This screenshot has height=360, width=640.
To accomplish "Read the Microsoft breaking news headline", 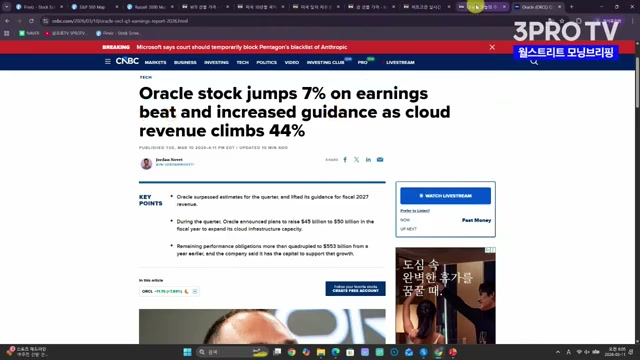I will point(242,47).
